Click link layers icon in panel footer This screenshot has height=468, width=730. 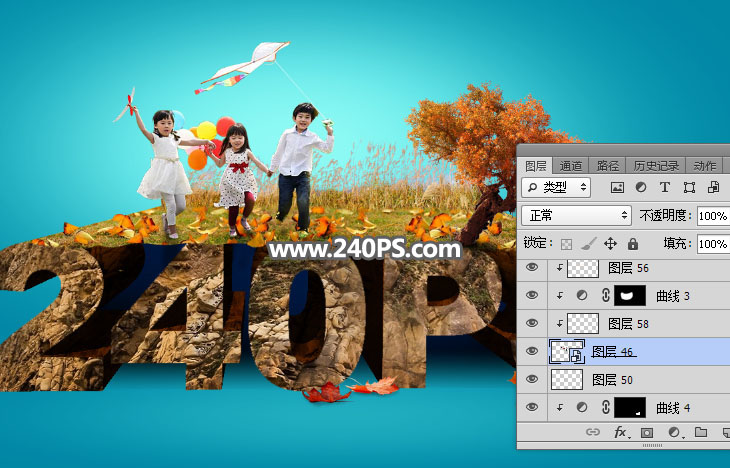coord(593,432)
